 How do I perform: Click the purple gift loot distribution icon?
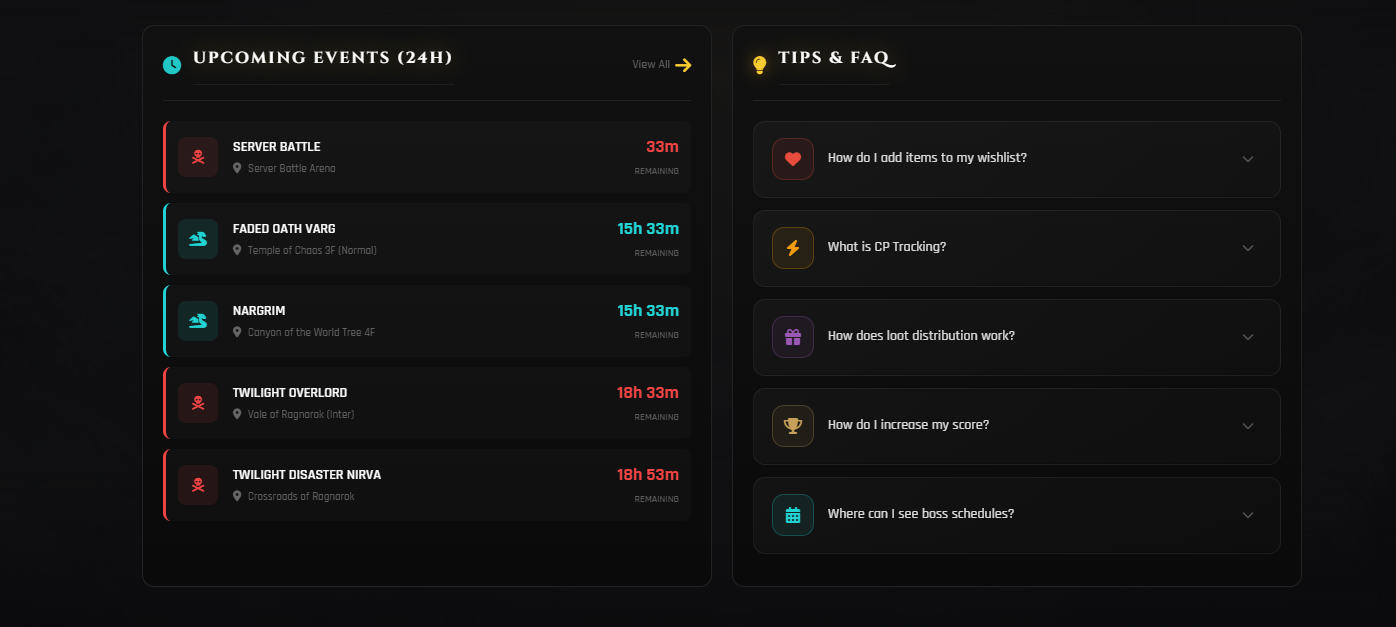click(x=793, y=337)
